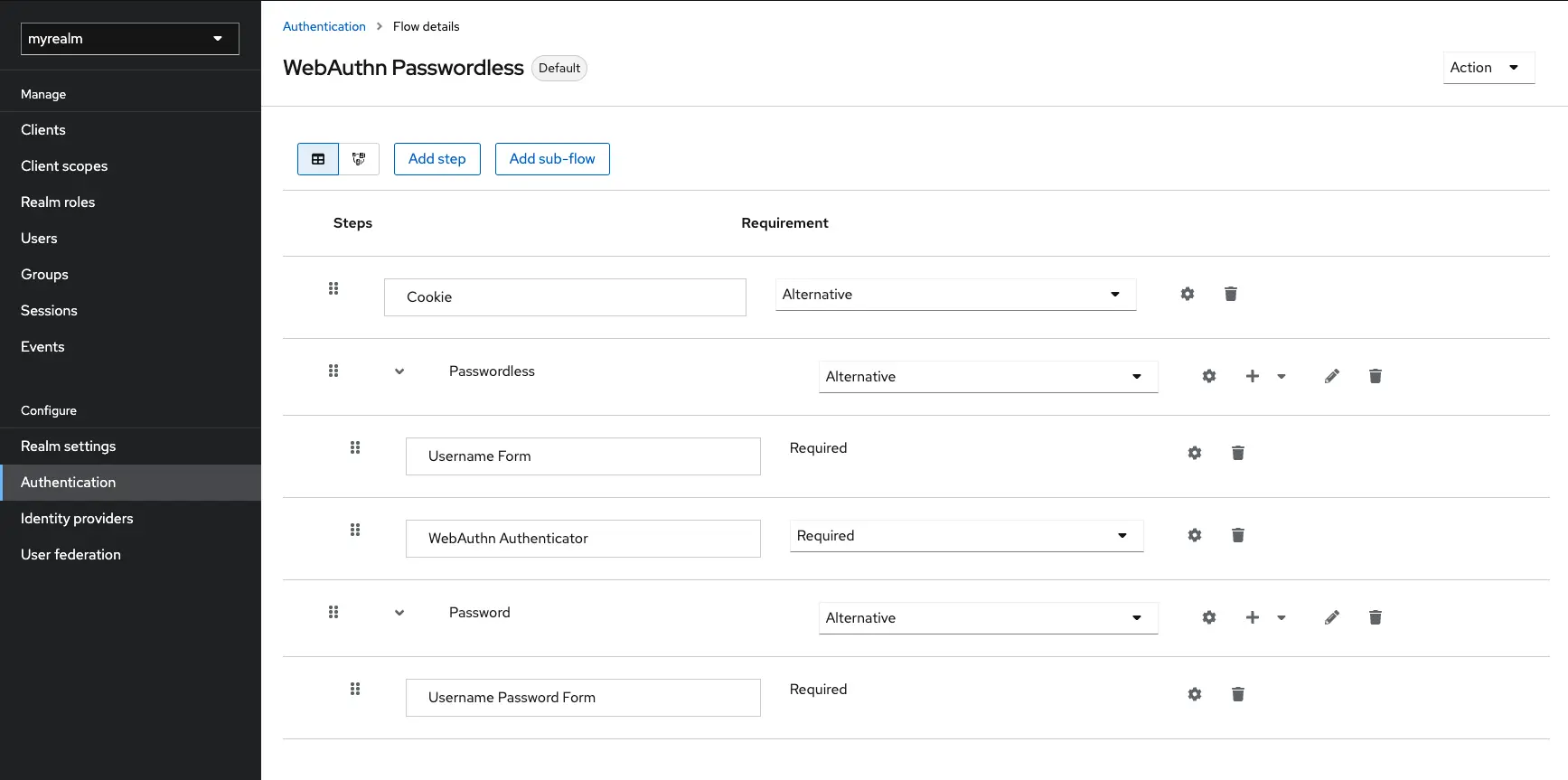Image resolution: width=1568 pixels, height=780 pixels.
Task: Delete the WebAuthn Authenticator step
Action: [1238, 535]
